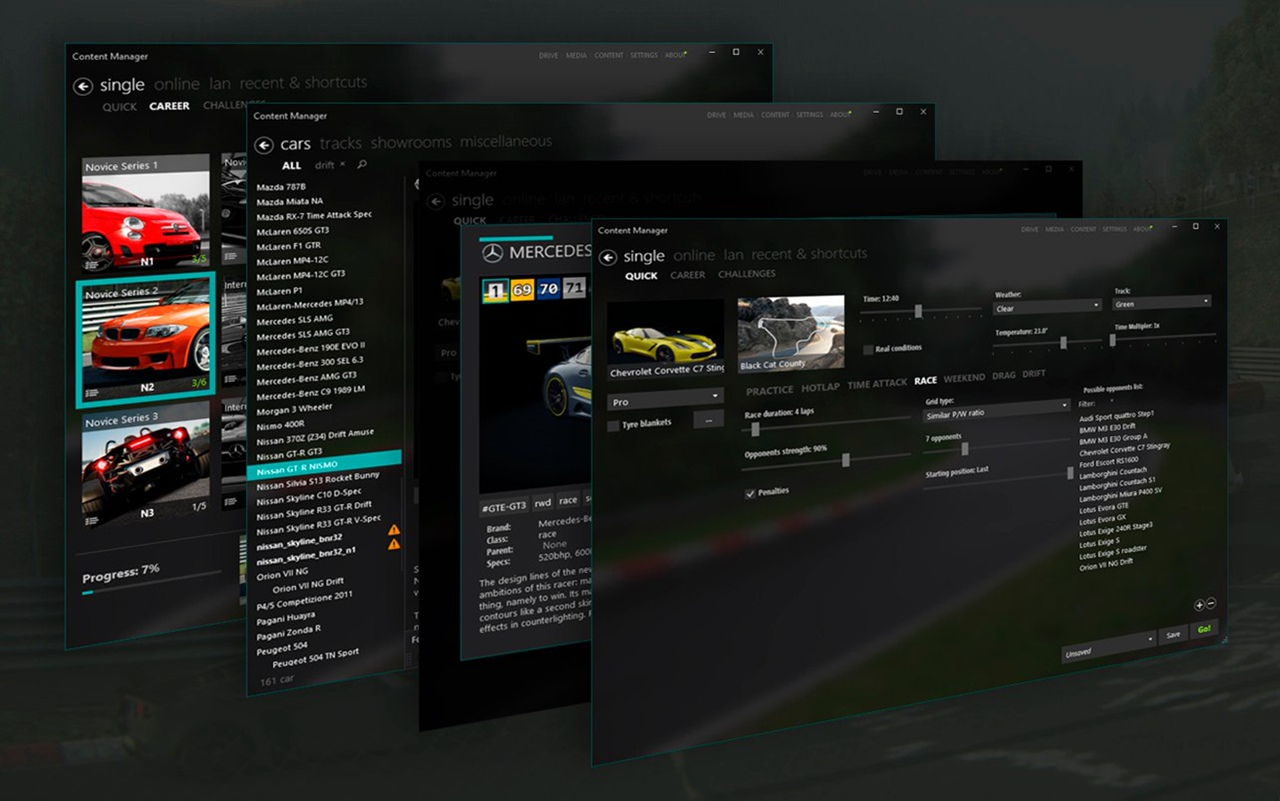Open the 'showrooms' section in the cars window
Viewport: 1280px width, 801px height.
[x=411, y=143]
